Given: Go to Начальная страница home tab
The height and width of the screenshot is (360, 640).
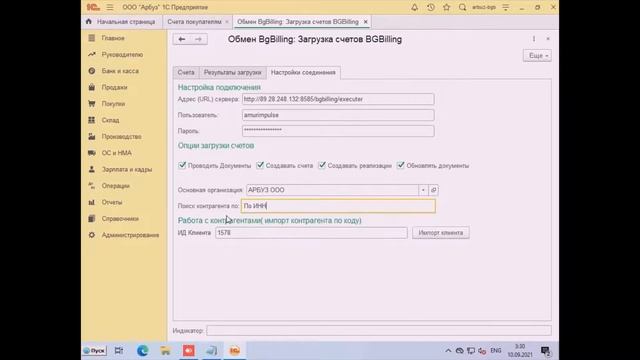Looking at the screenshot, I should pos(121,22).
